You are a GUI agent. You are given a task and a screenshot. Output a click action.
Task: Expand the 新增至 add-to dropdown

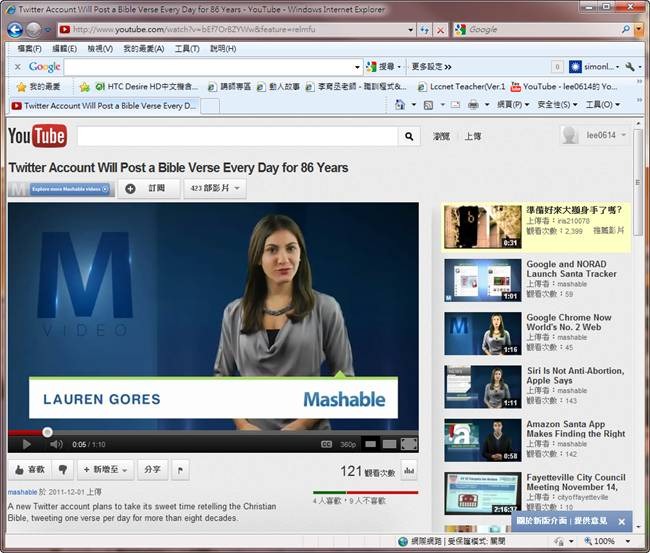[104, 469]
